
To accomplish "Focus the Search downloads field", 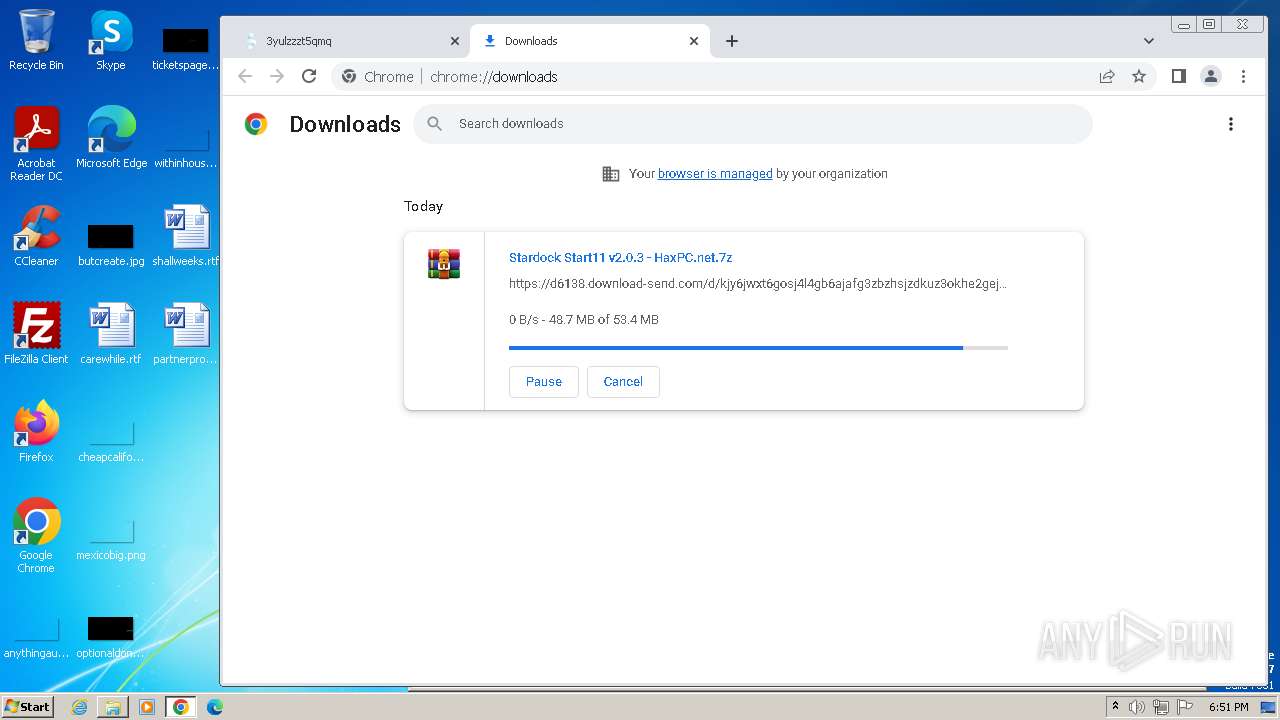I will (x=753, y=124).
